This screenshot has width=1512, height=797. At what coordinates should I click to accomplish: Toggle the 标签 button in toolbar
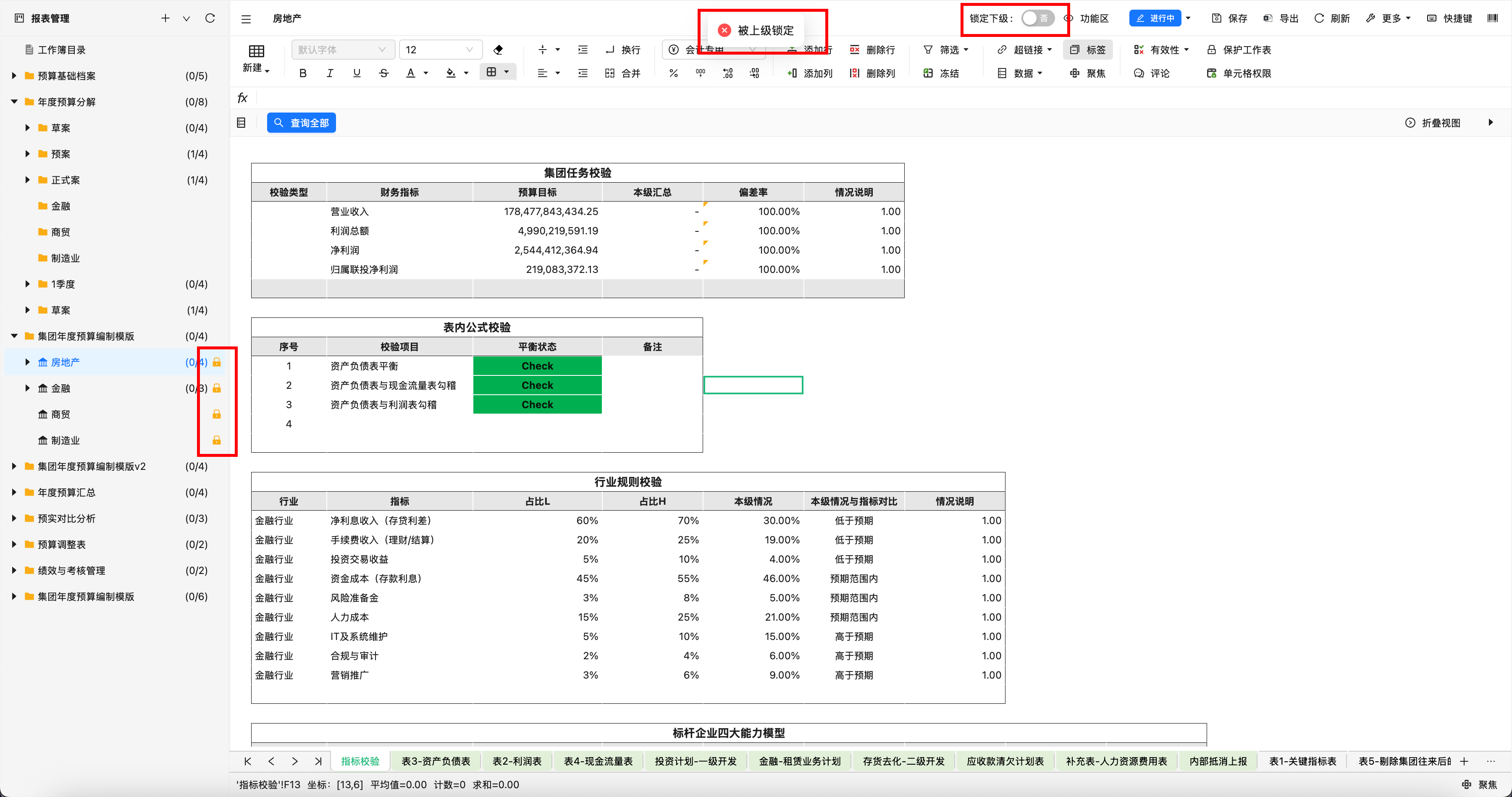(1088, 50)
